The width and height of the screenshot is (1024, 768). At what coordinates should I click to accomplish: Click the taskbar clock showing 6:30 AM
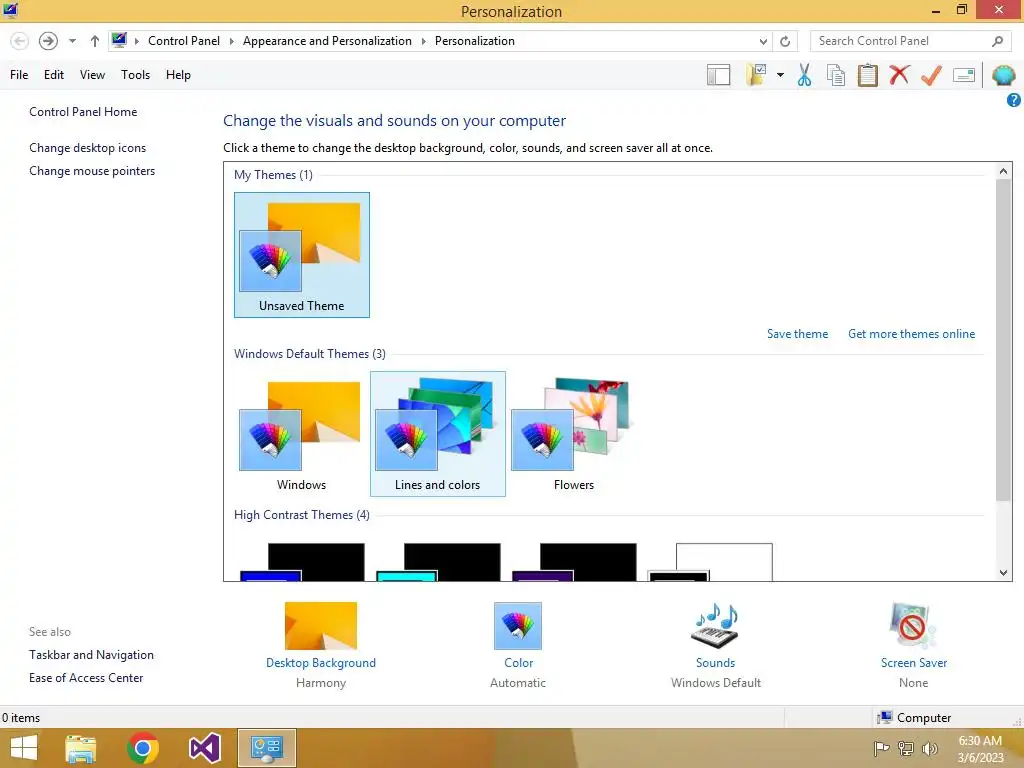click(x=980, y=749)
